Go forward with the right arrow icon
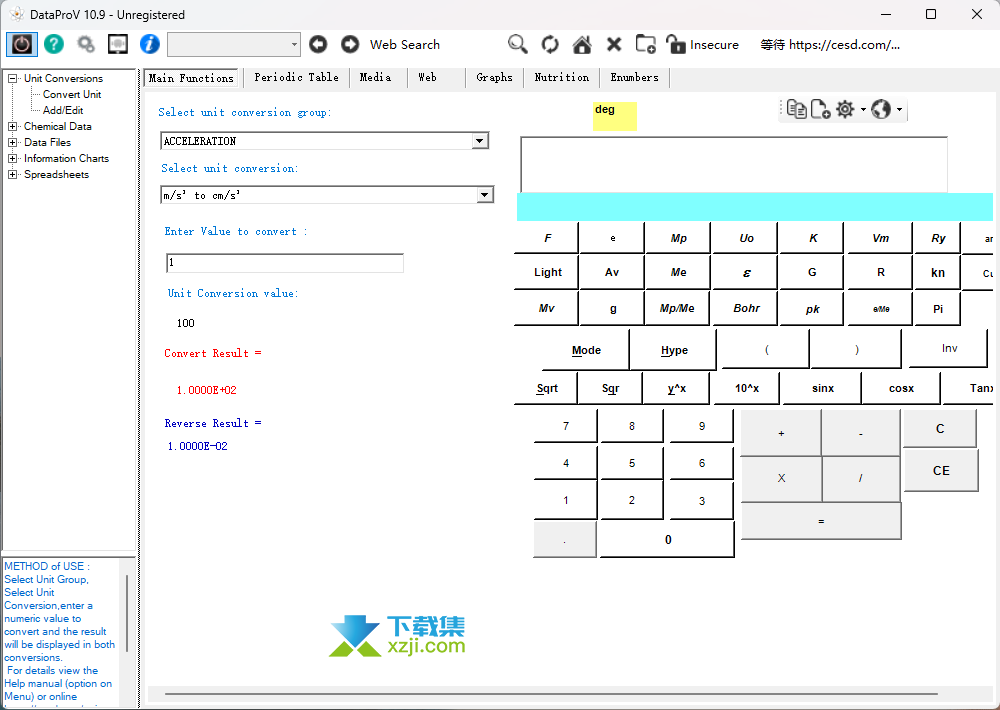This screenshot has width=1000, height=710. tap(350, 44)
